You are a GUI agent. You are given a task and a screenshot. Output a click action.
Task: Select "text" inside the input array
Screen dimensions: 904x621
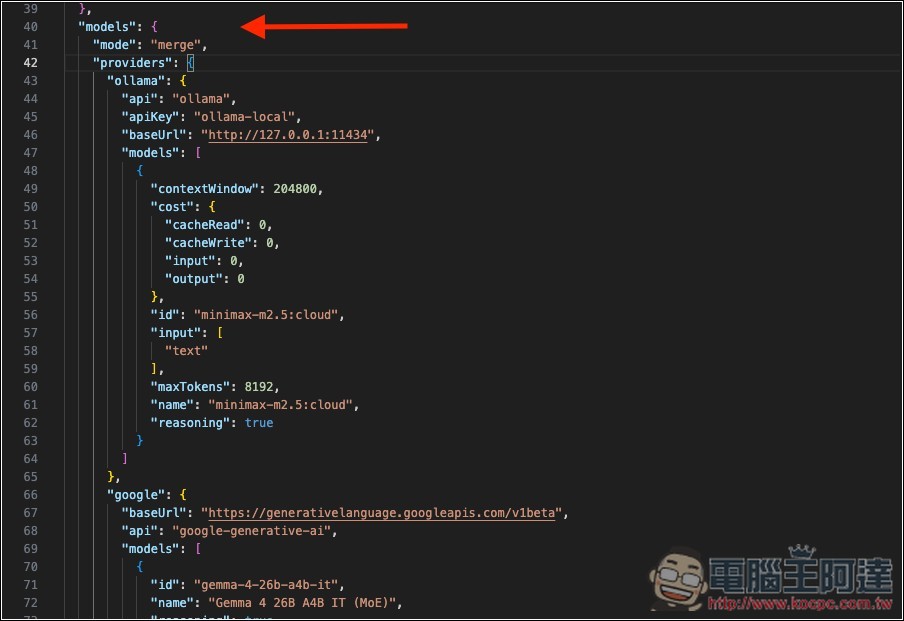point(187,350)
